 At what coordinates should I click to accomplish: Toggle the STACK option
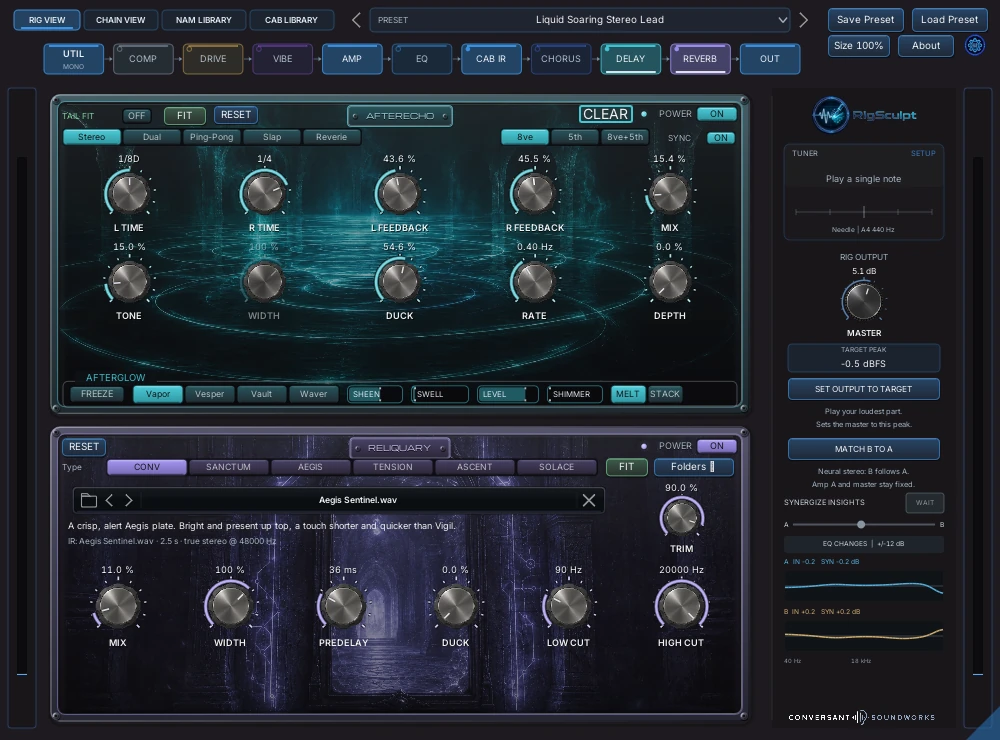(665, 394)
